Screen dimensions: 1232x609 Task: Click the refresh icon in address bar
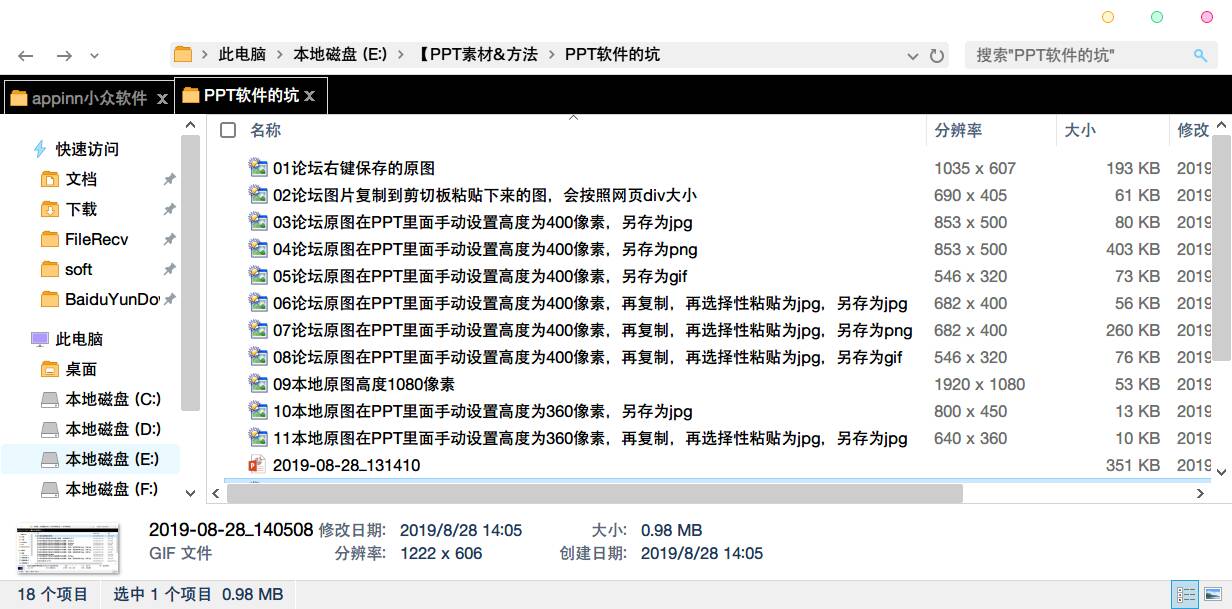pos(937,56)
